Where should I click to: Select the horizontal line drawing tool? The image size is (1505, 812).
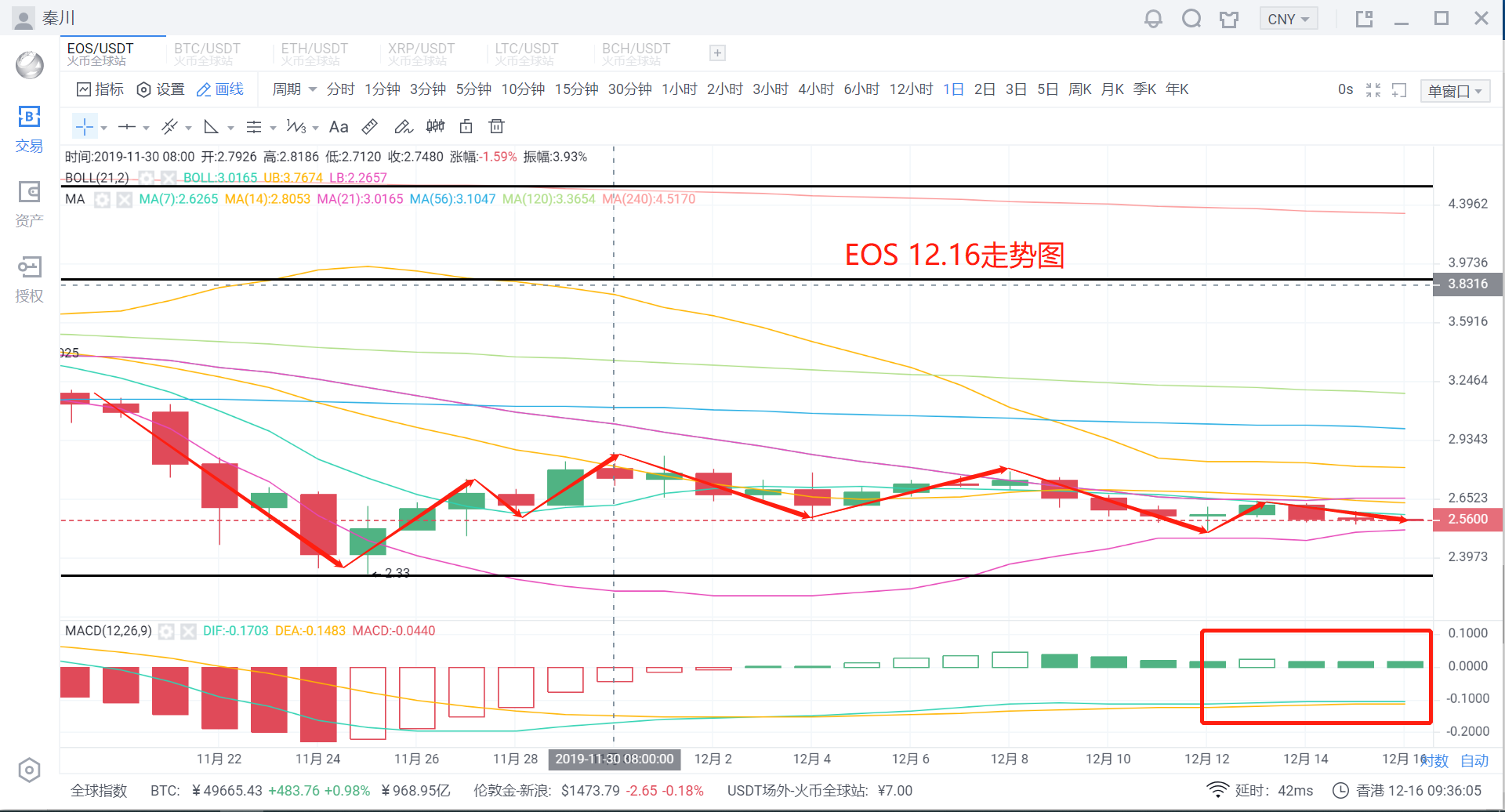point(127,126)
